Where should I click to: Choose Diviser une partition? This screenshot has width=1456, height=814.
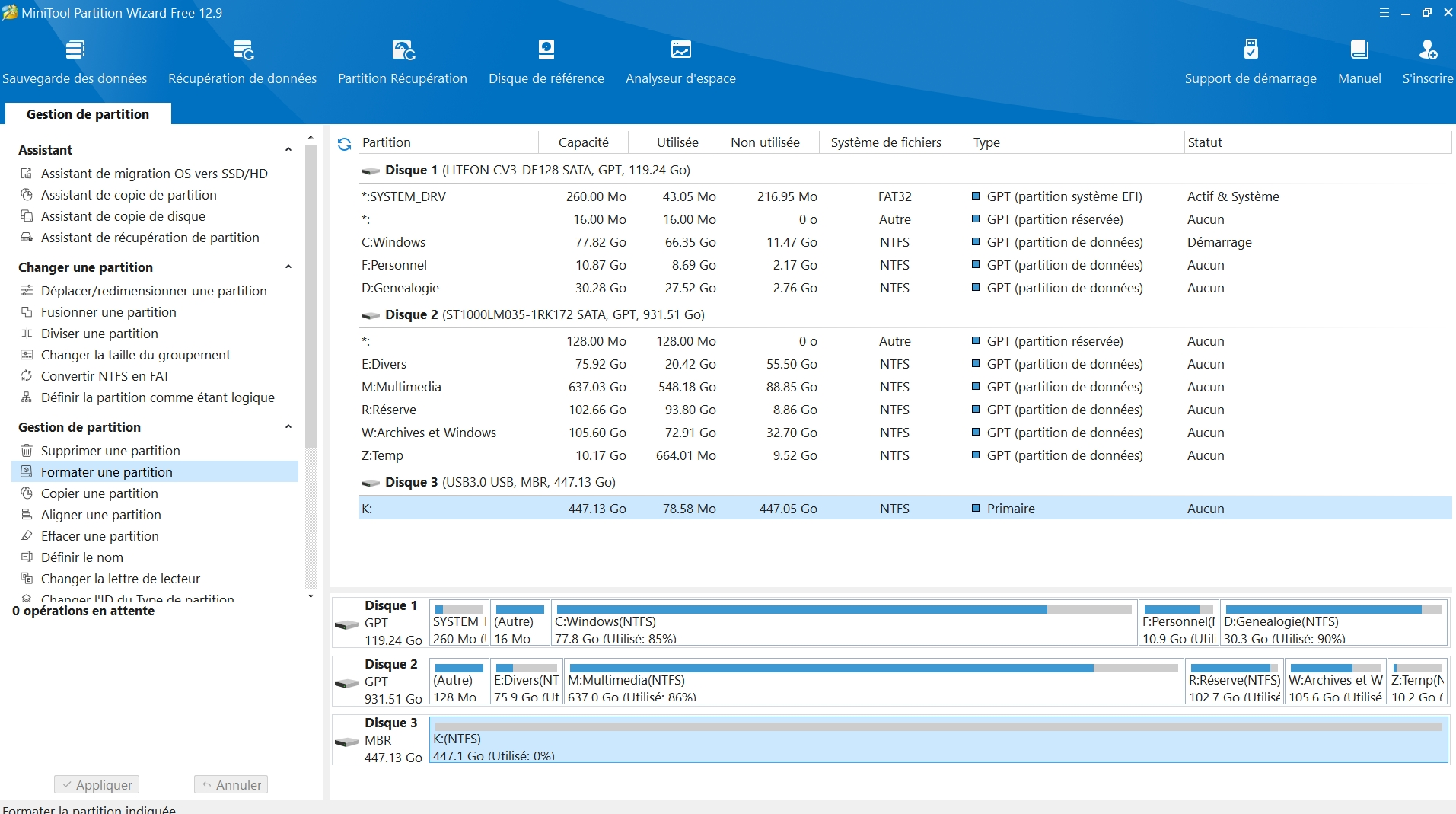[99, 334]
